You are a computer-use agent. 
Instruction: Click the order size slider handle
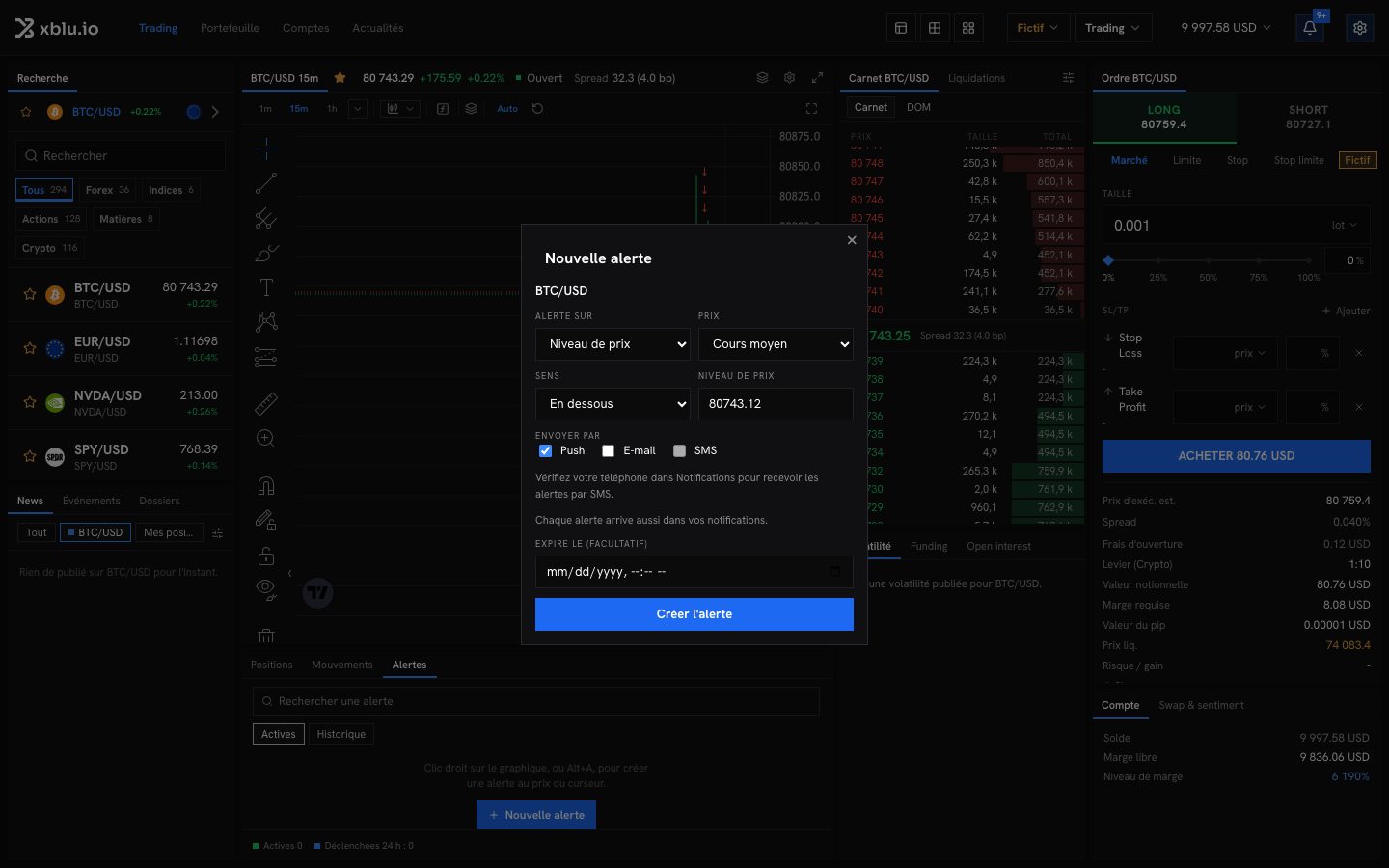coord(1108,260)
